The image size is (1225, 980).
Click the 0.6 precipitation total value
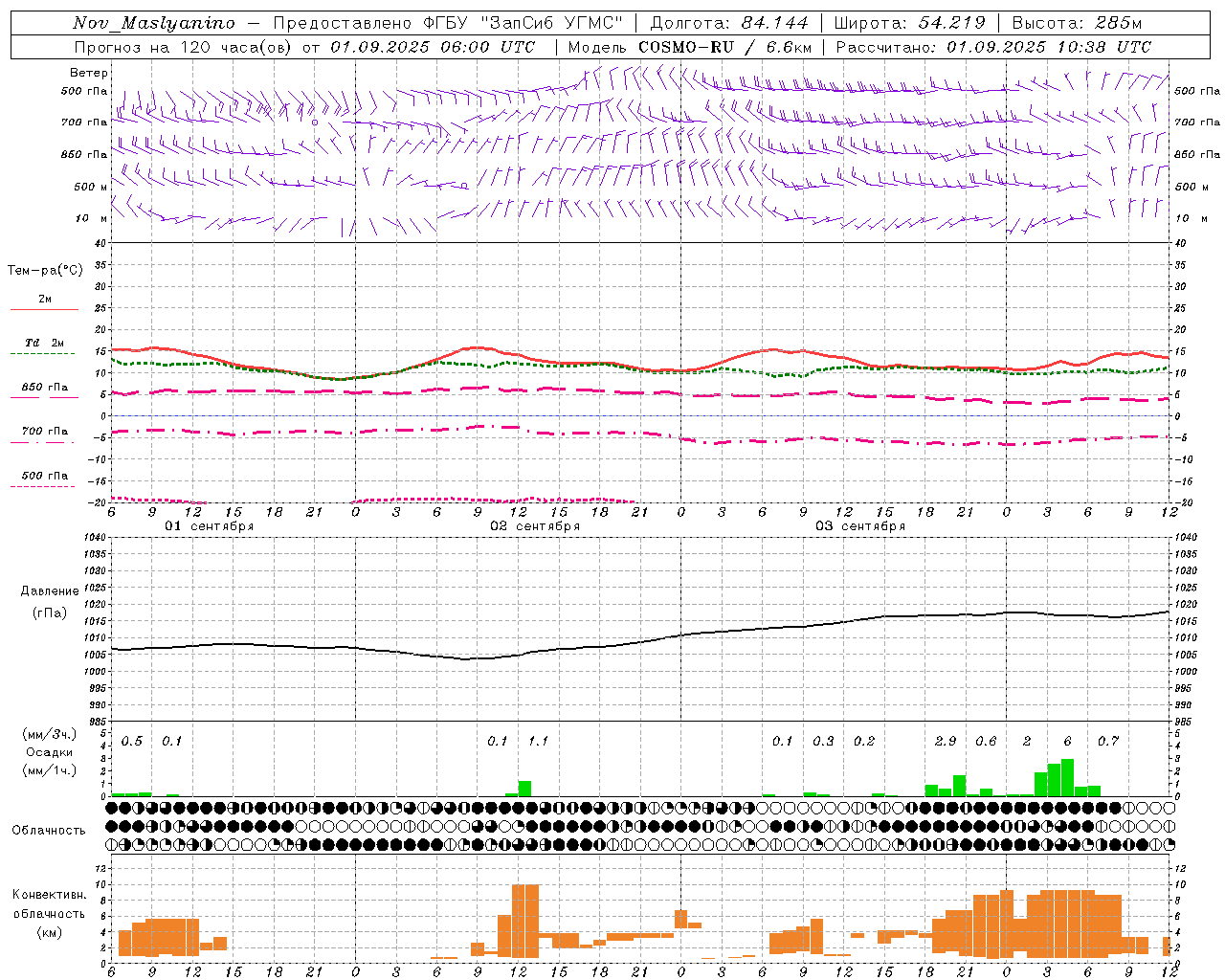point(986,742)
